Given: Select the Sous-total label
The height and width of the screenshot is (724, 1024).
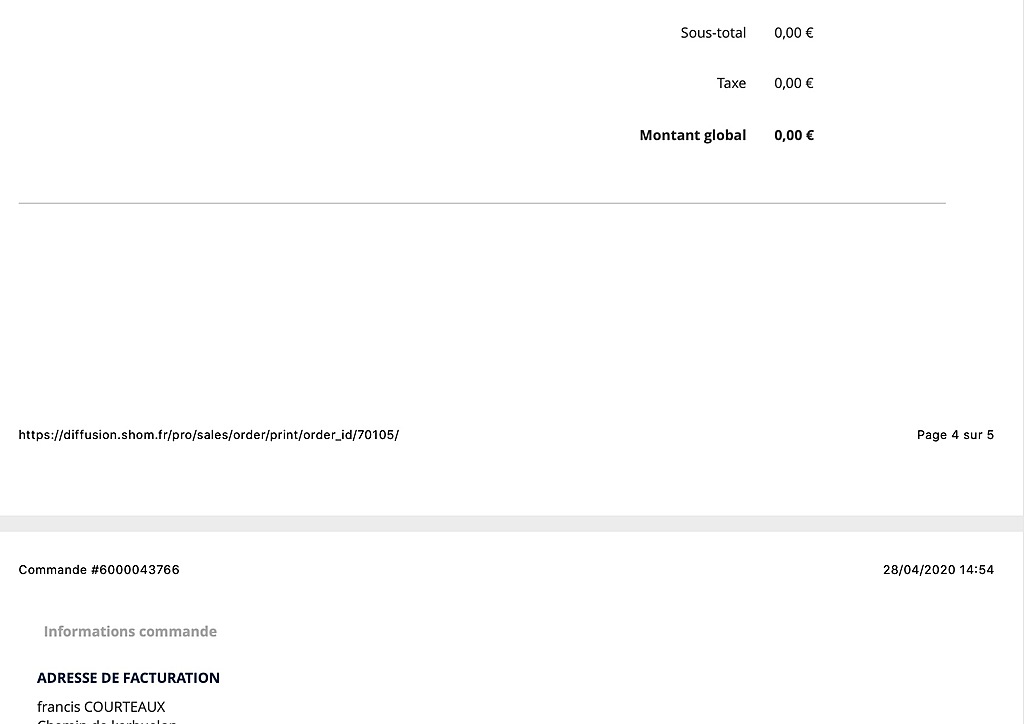Looking at the screenshot, I should click(x=713, y=33).
